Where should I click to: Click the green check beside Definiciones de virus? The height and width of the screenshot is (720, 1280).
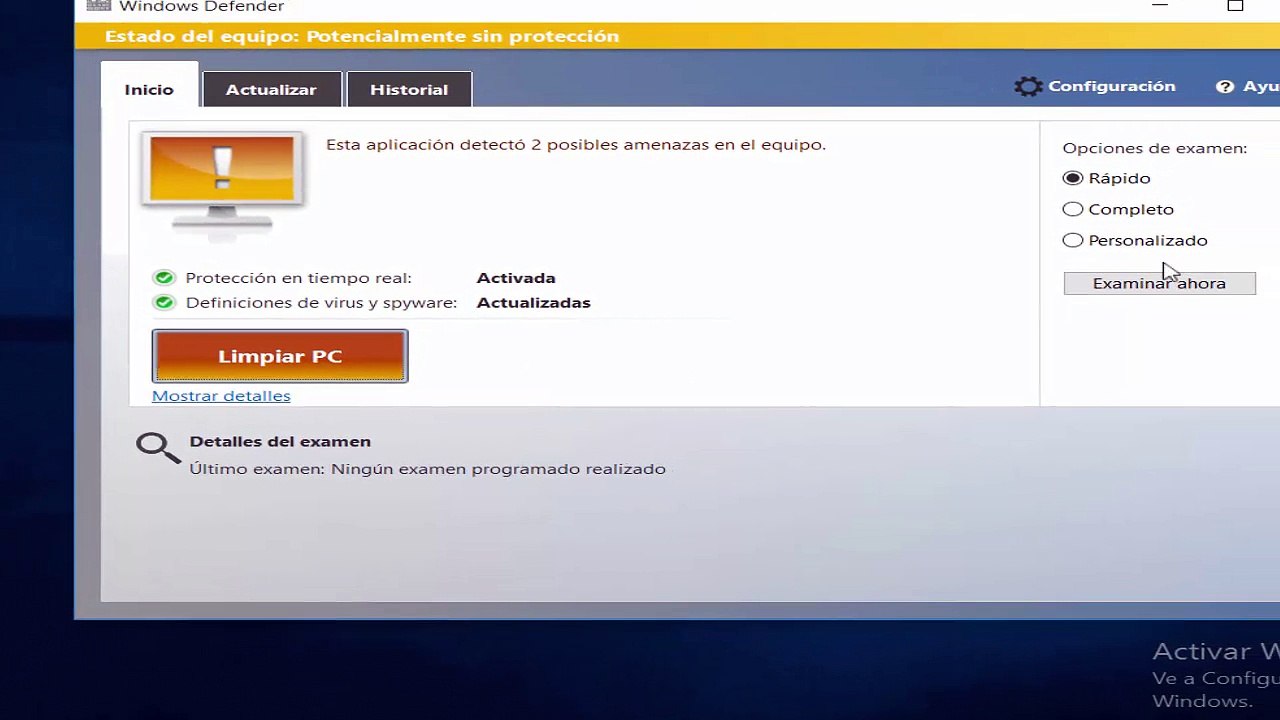coord(164,302)
